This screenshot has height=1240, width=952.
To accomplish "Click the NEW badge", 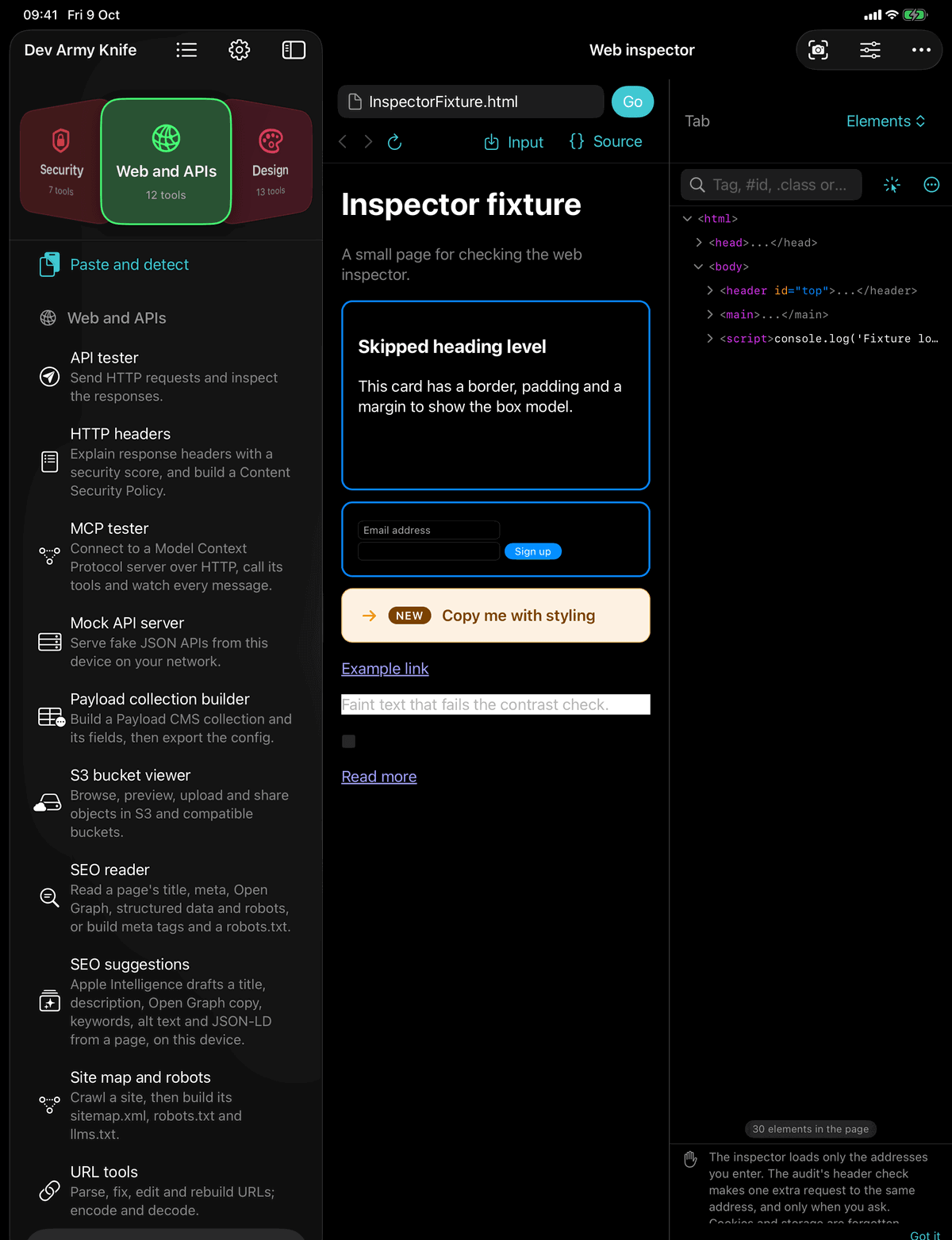I will click(x=409, y=616).
